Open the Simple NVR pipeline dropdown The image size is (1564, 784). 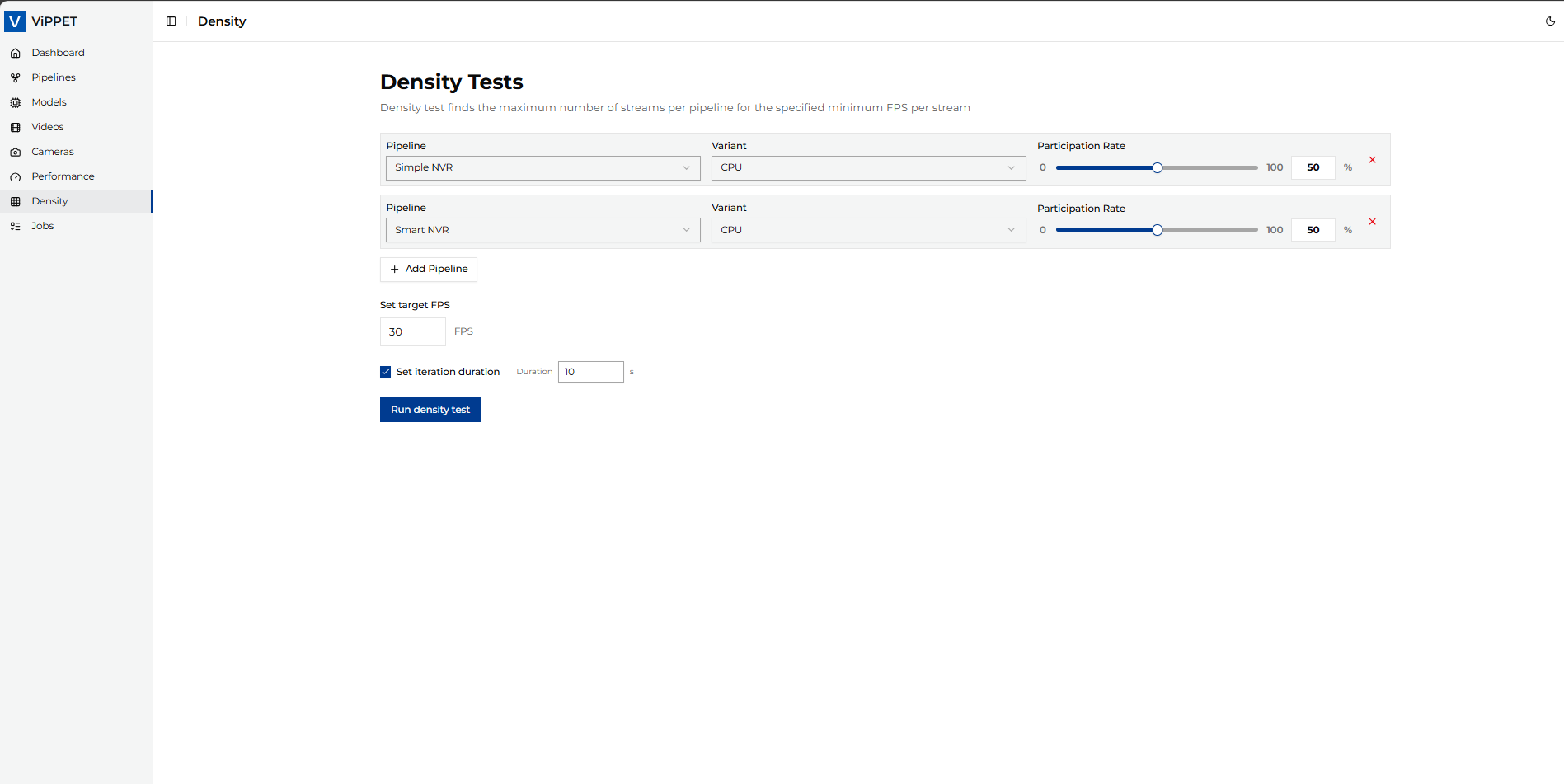pyautogui.click(x=542, y=168)
